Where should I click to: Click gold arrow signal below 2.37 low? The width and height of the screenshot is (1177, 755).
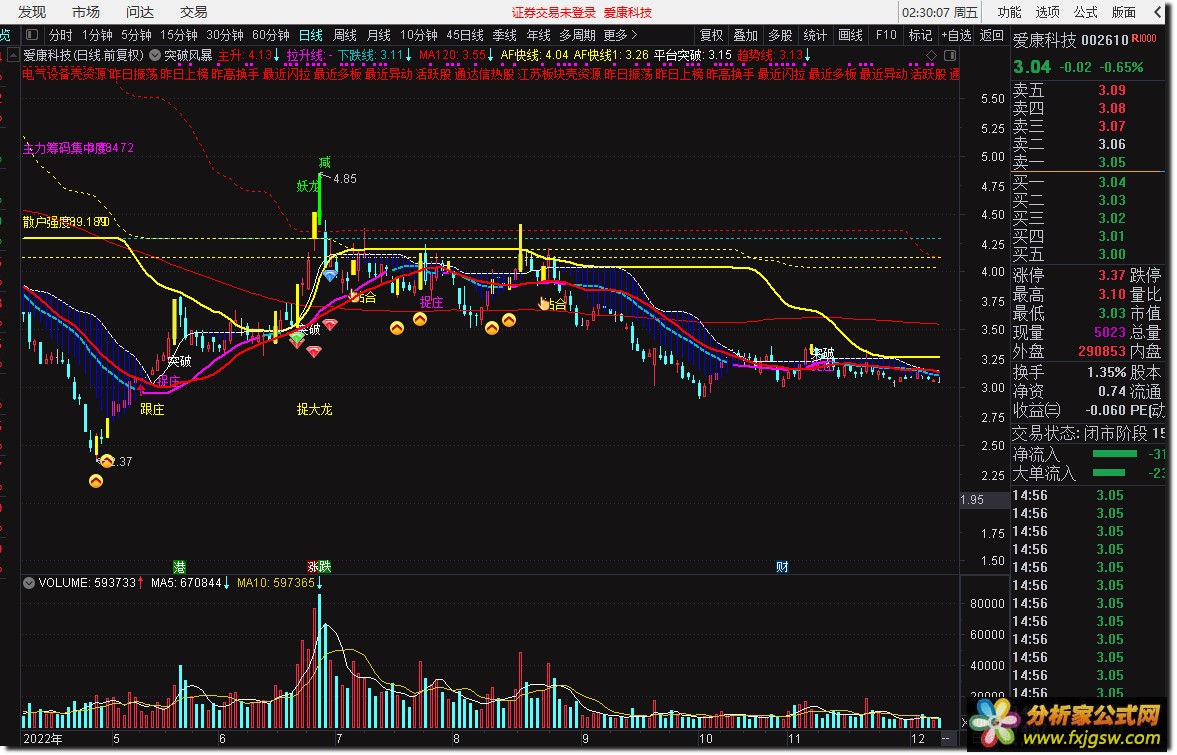[96, 481]
